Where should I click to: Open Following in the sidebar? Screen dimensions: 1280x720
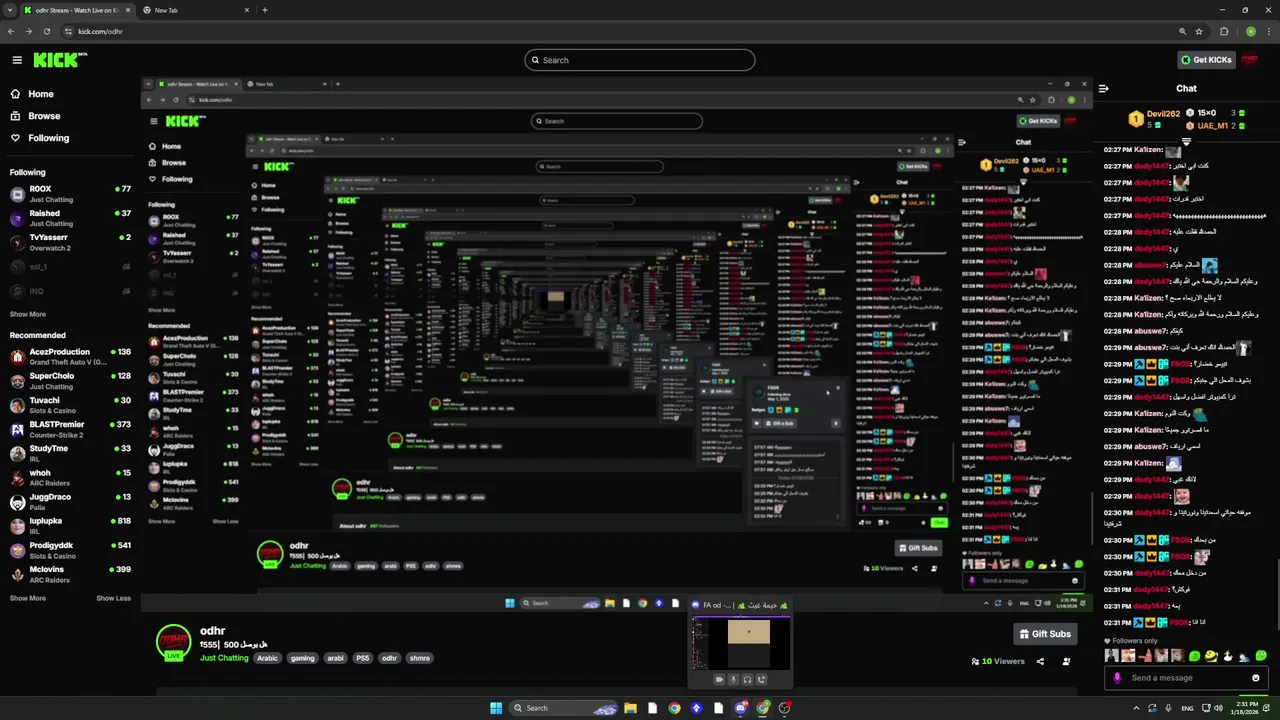(40, 138)
